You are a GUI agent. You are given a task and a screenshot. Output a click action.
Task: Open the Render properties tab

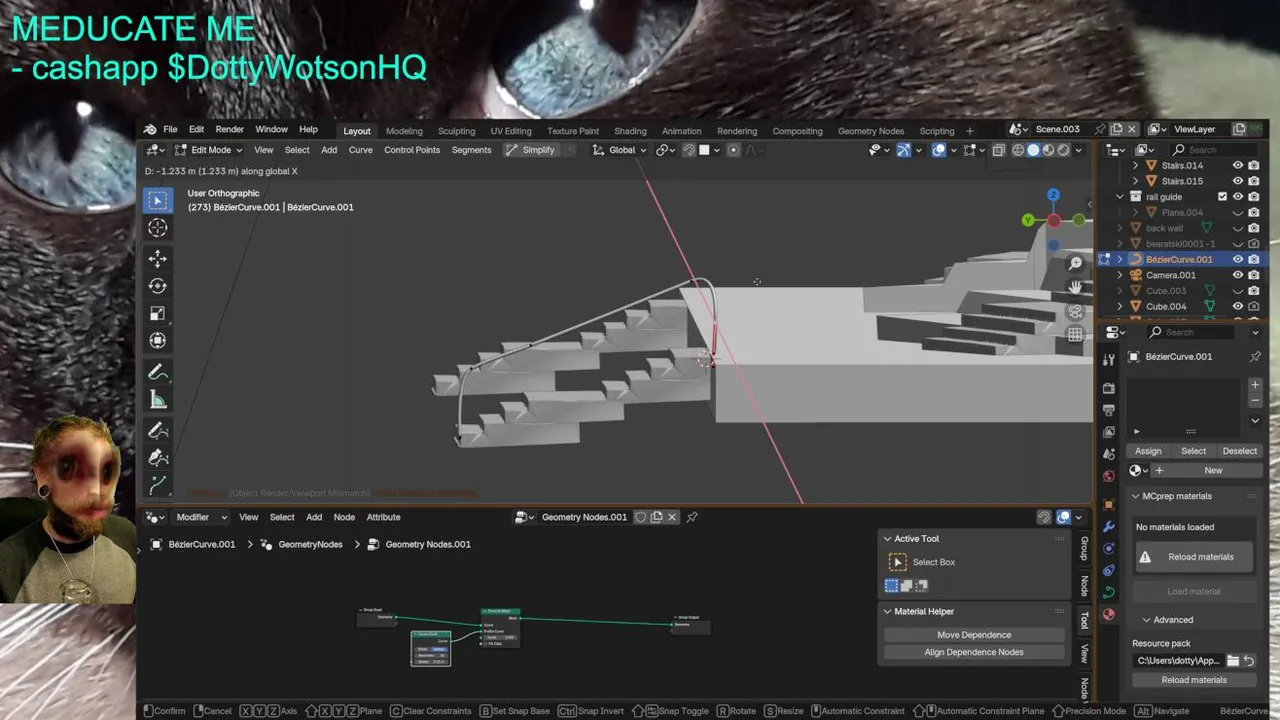1108,388
